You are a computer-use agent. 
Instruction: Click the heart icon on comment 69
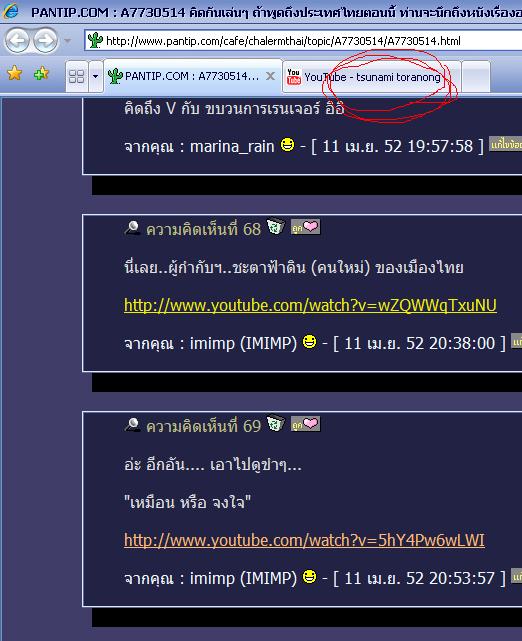tap(305, 424)
